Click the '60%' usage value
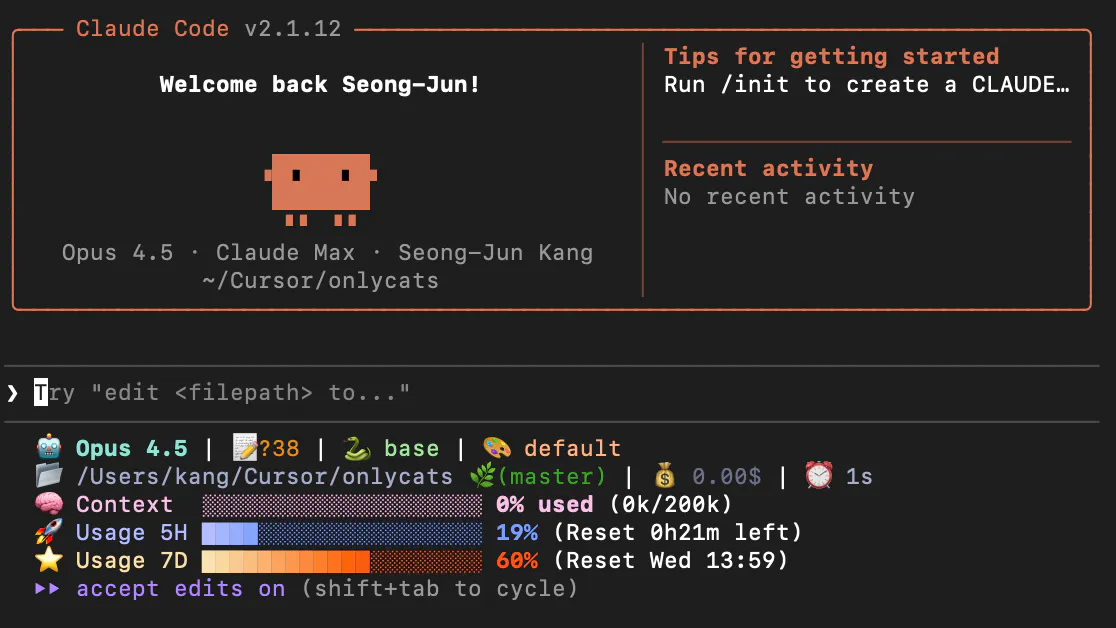1116x628 pixels. point(517,561)
